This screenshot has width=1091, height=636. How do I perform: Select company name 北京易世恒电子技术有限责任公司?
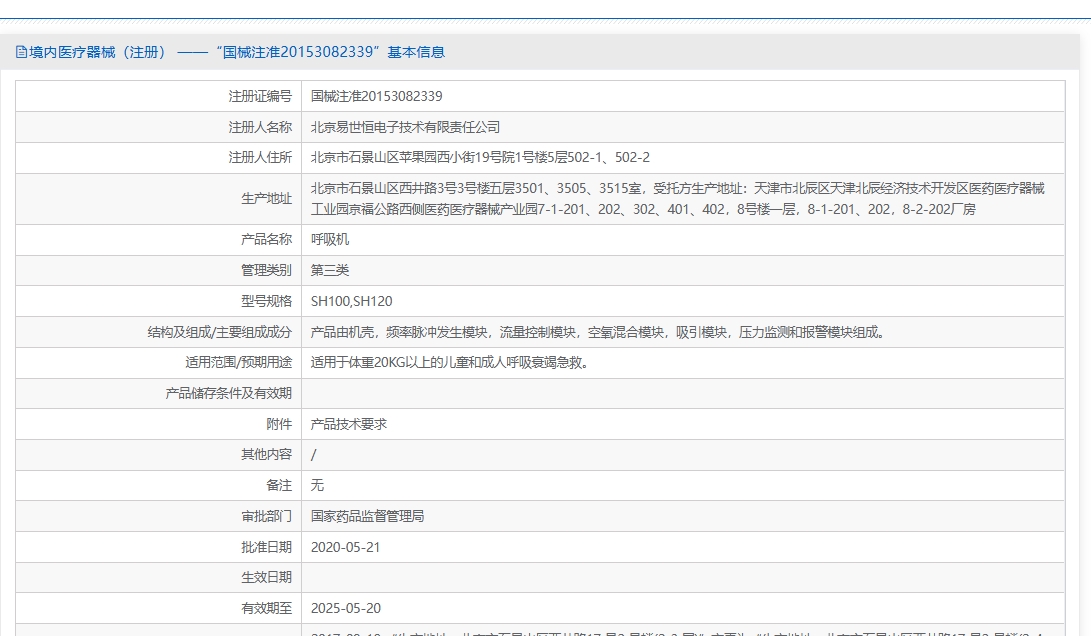click(x=405, y=127)
